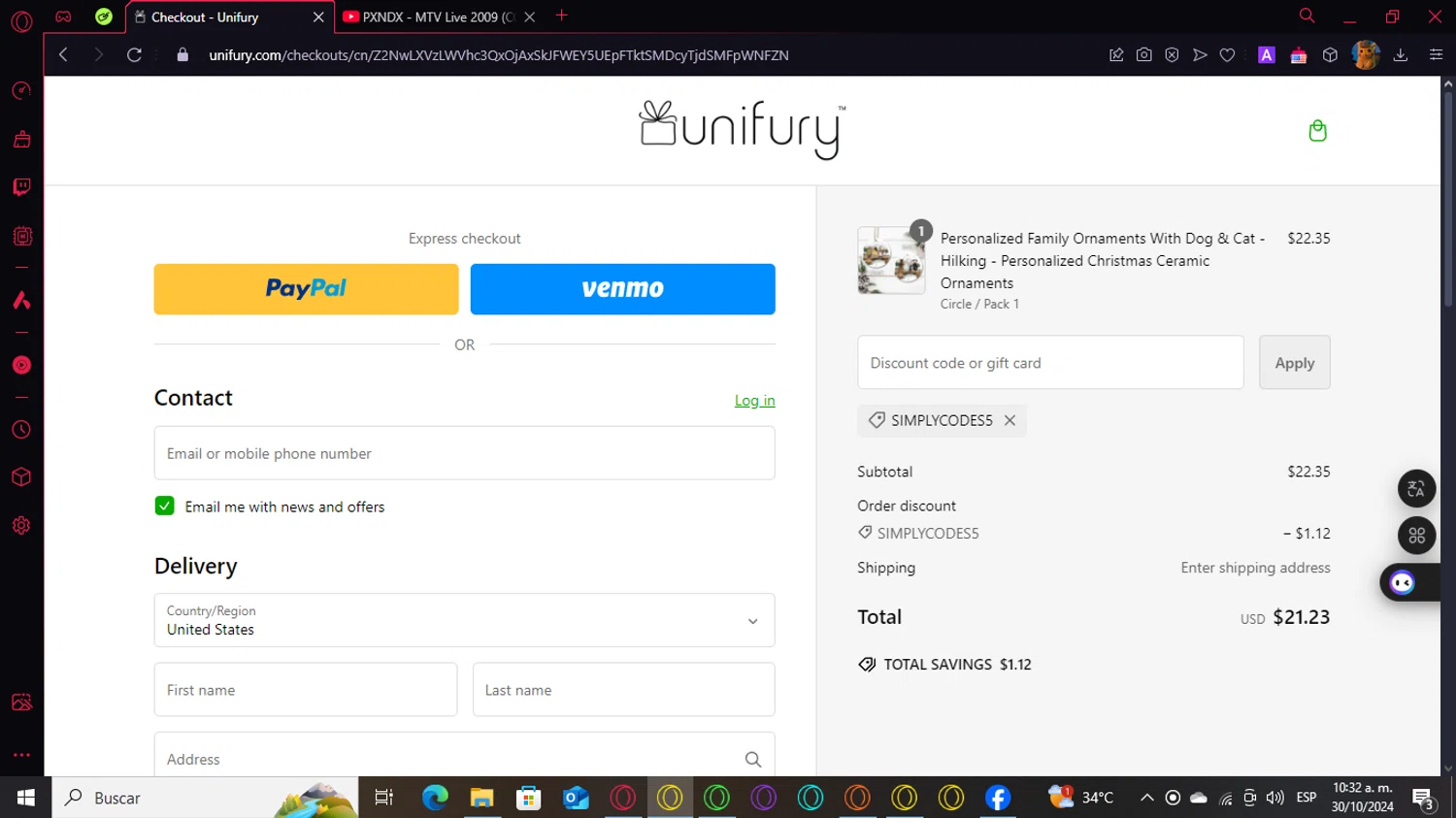
Task: Click the taskbar Buscar search box
Action: (205, 798)
